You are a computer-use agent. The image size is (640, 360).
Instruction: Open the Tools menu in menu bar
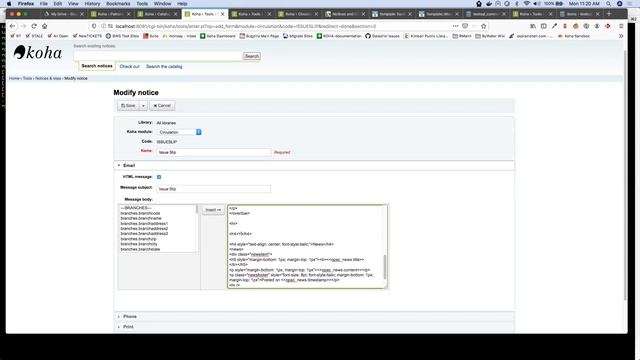(142, 4)
